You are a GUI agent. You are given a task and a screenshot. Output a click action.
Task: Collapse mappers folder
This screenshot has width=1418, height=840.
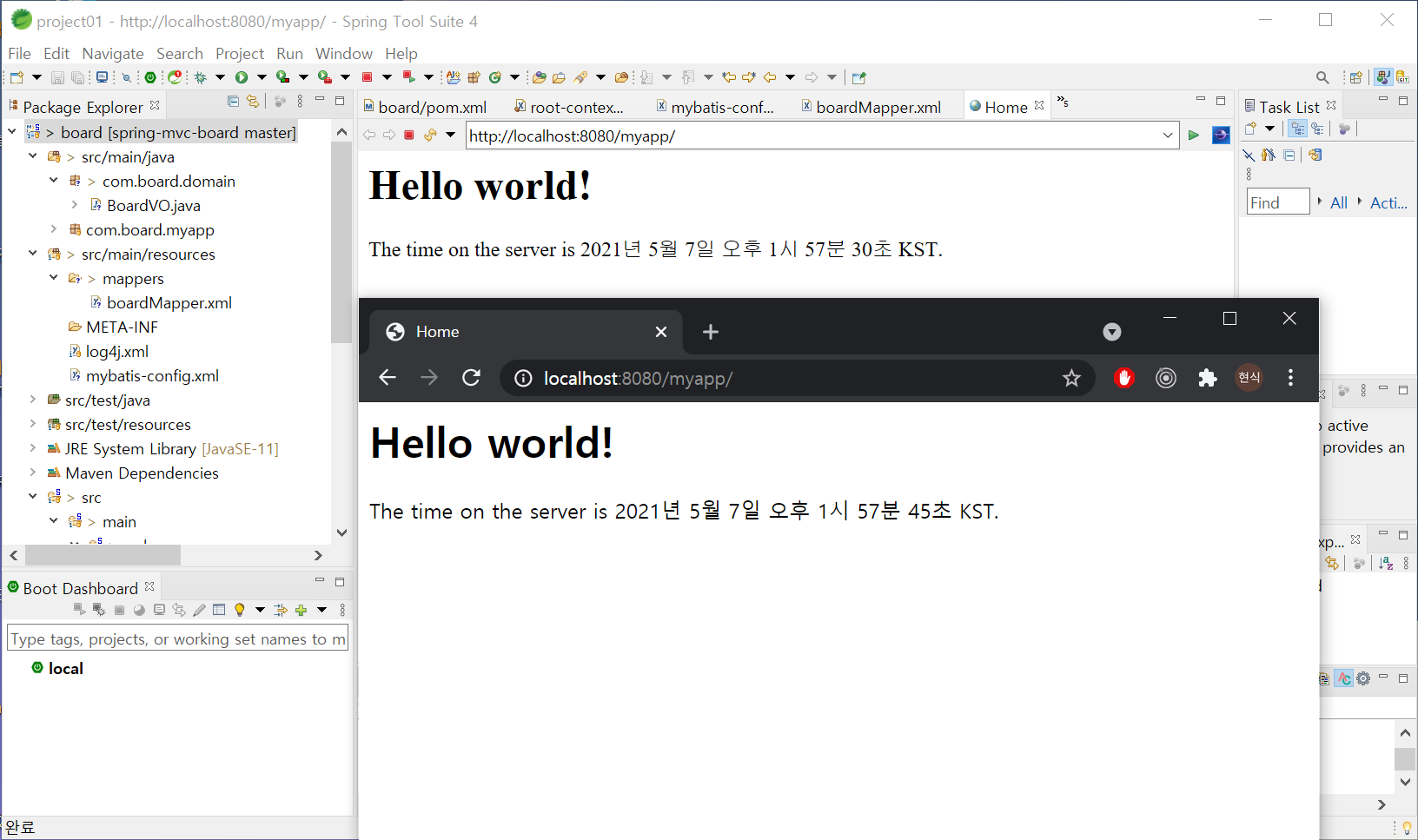pyautogui.click(x=54, y=278)
